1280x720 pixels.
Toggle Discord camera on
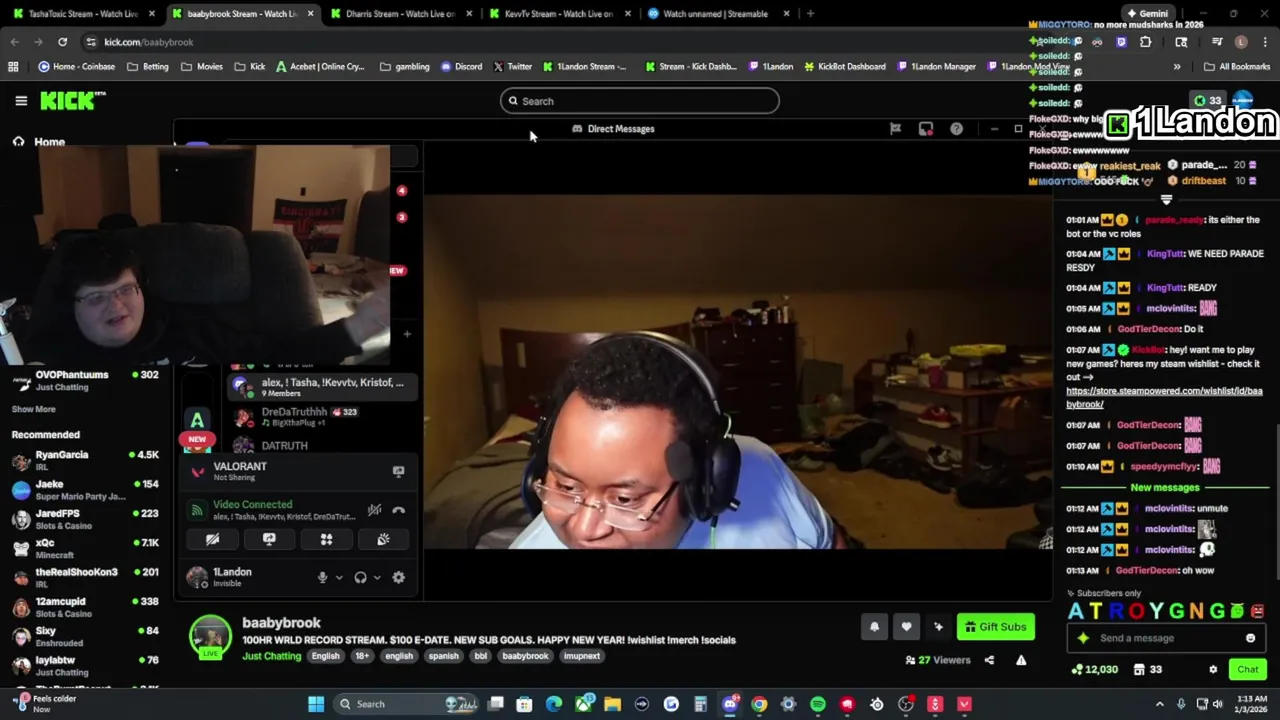(x=212, y=539)
